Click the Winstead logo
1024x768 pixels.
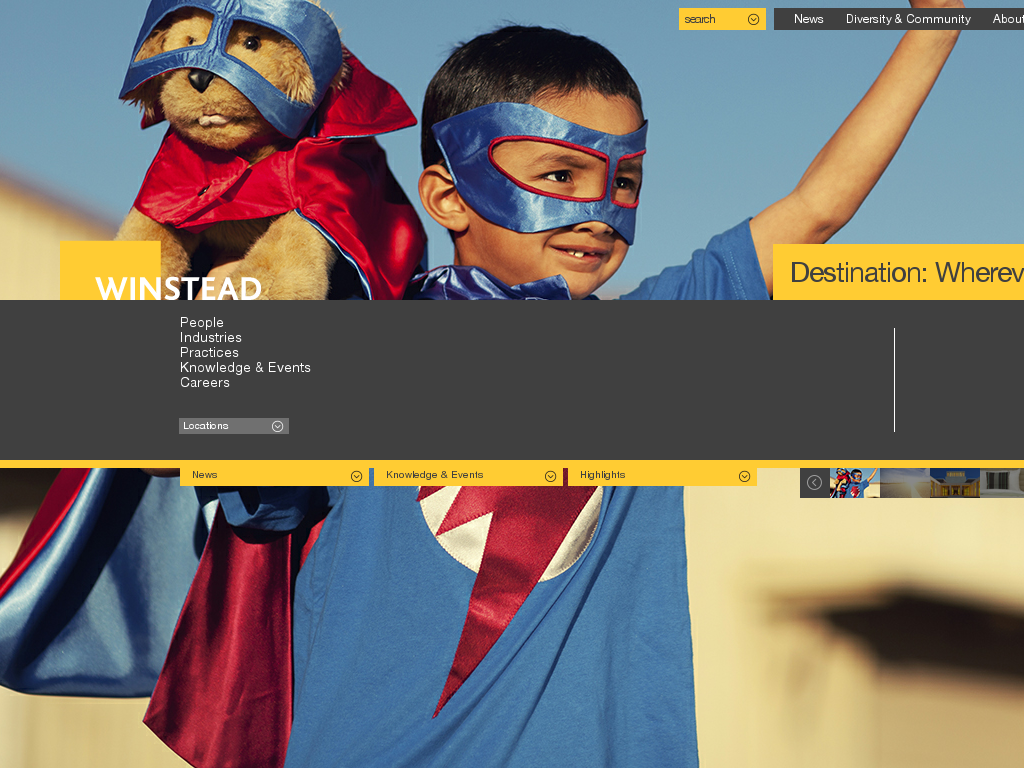pyautogui.click(x=178, y=288)
